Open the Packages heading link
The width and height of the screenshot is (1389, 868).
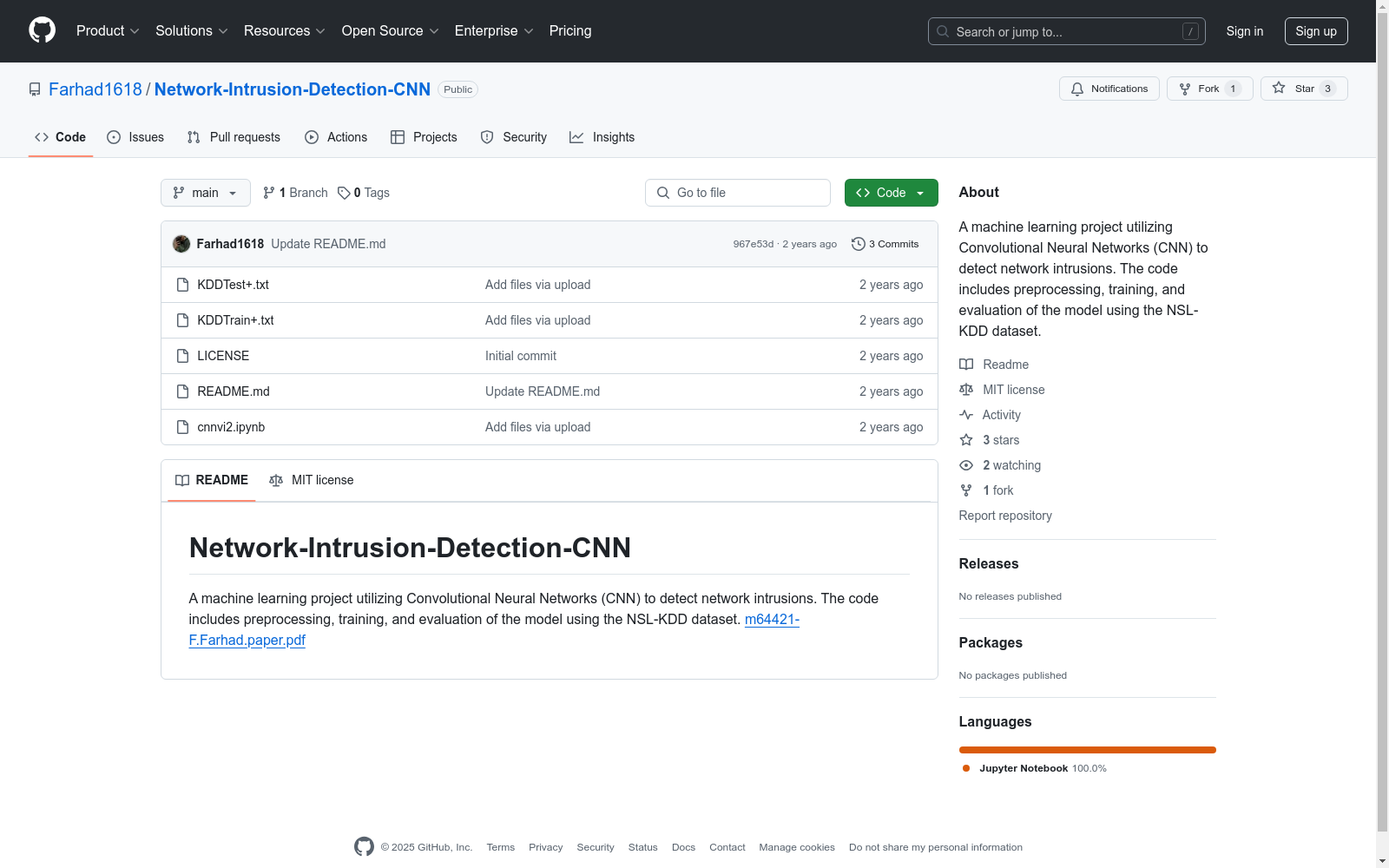point(991,642)
